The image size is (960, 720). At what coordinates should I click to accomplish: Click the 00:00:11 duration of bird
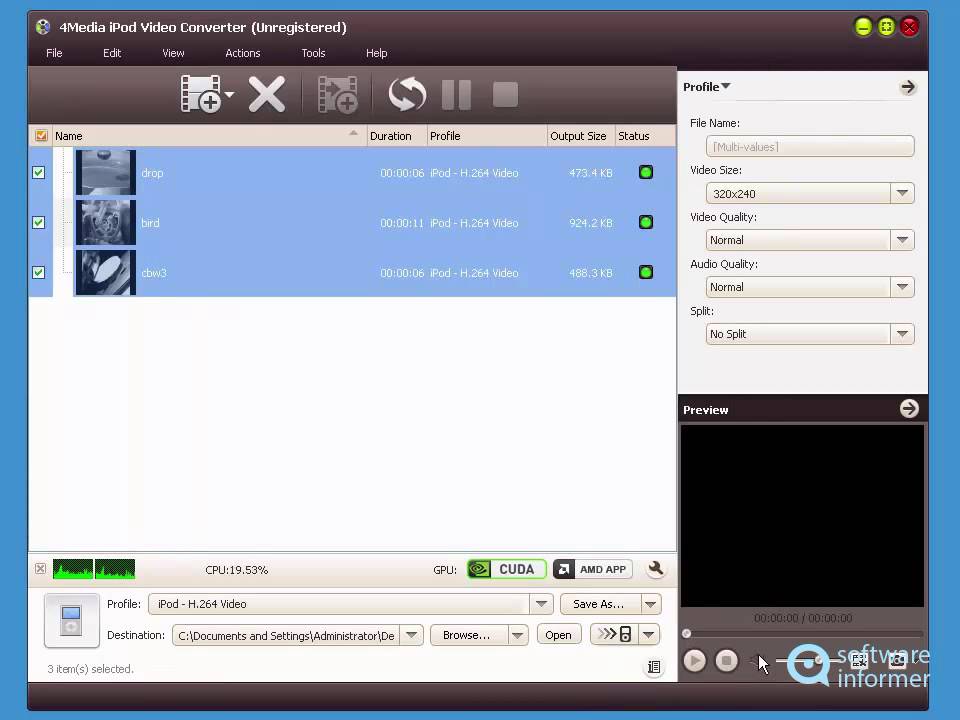pyautogui.click(x=402, y=223)
